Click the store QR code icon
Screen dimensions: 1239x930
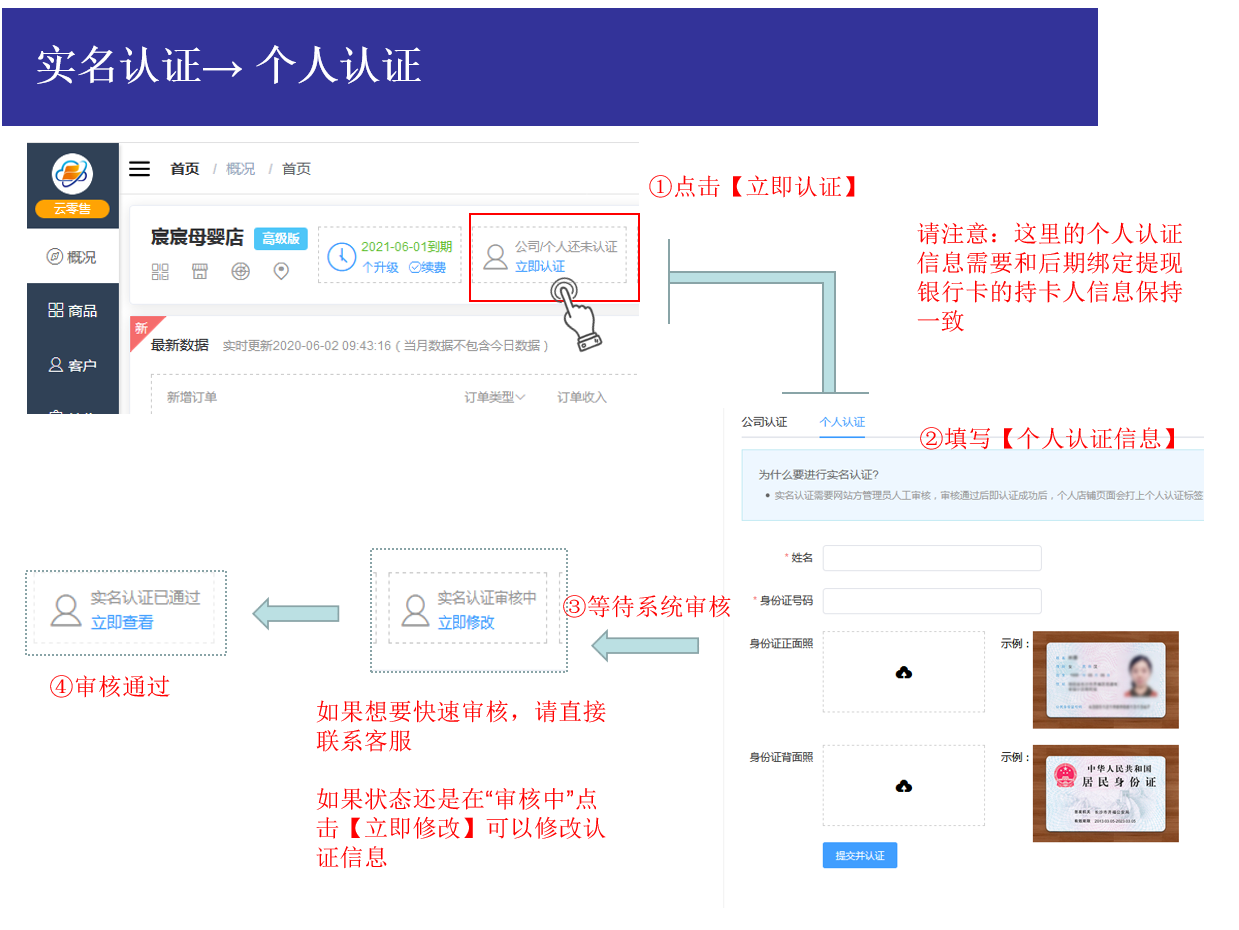click(160, 272)
